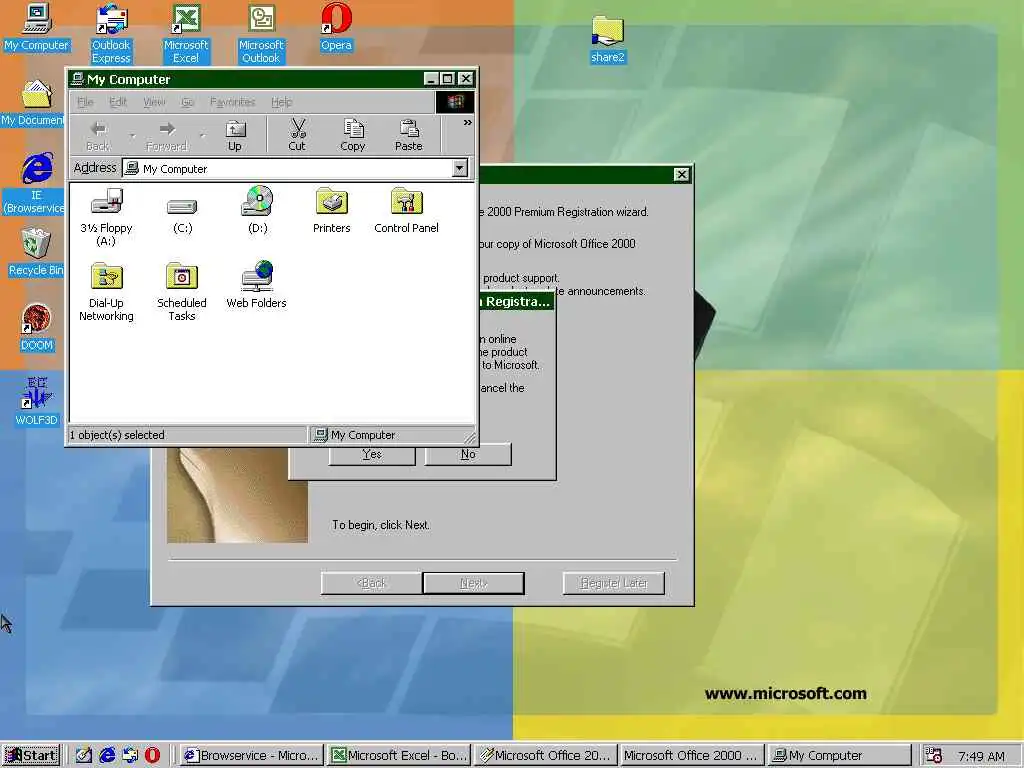The image size is (1024, 768).
Task: Open the File menu
Action: [x=86, y=102]
